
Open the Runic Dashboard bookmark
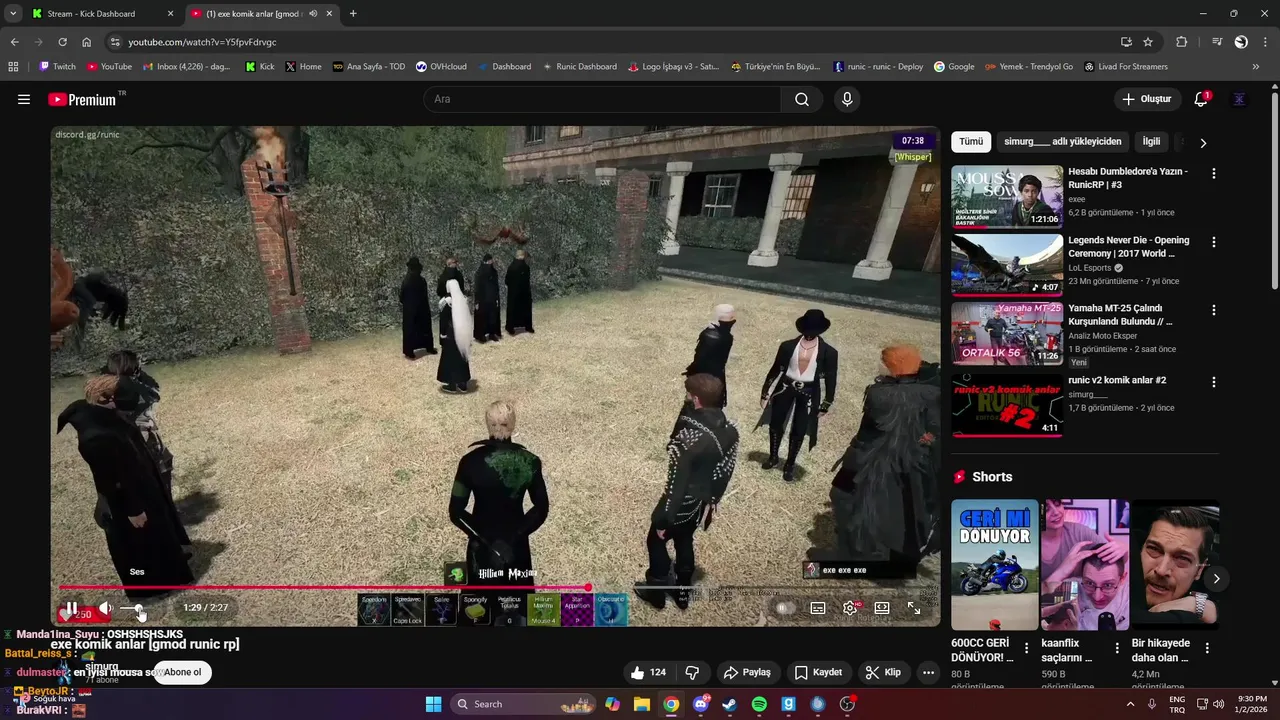(x=579, y=67)
